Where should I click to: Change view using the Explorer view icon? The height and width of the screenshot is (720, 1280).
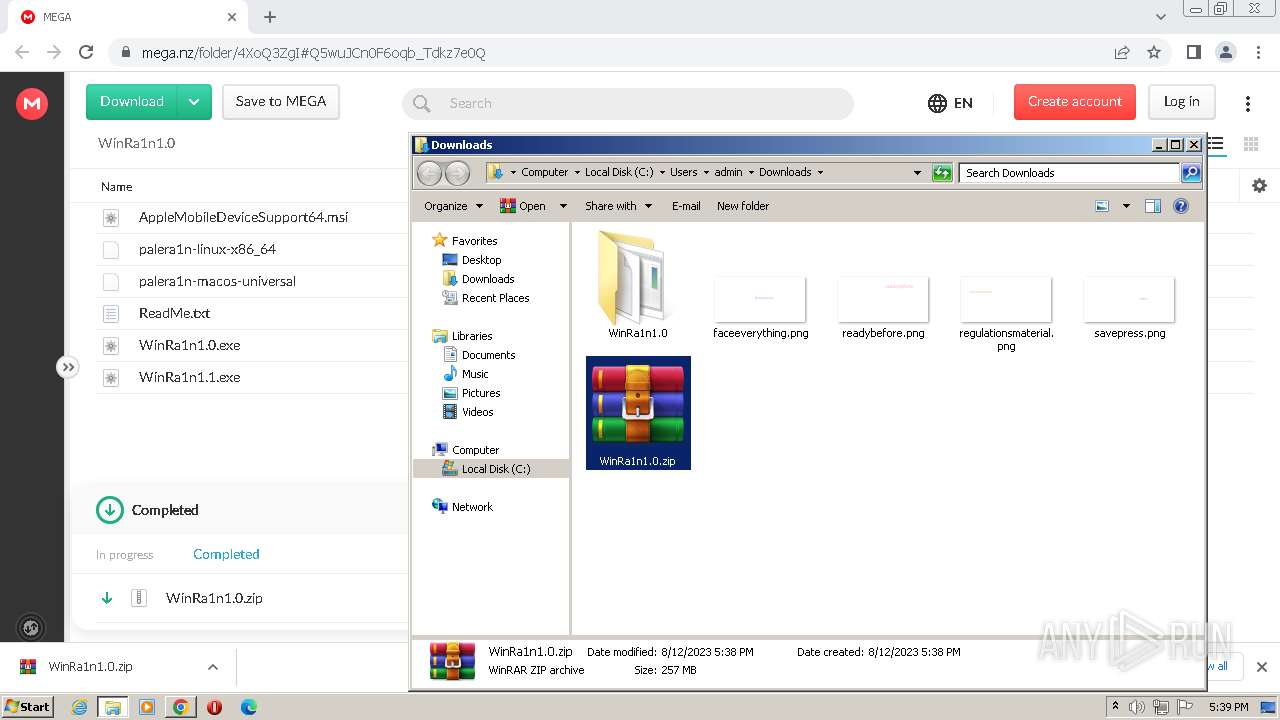click(x=1102, y=206)
